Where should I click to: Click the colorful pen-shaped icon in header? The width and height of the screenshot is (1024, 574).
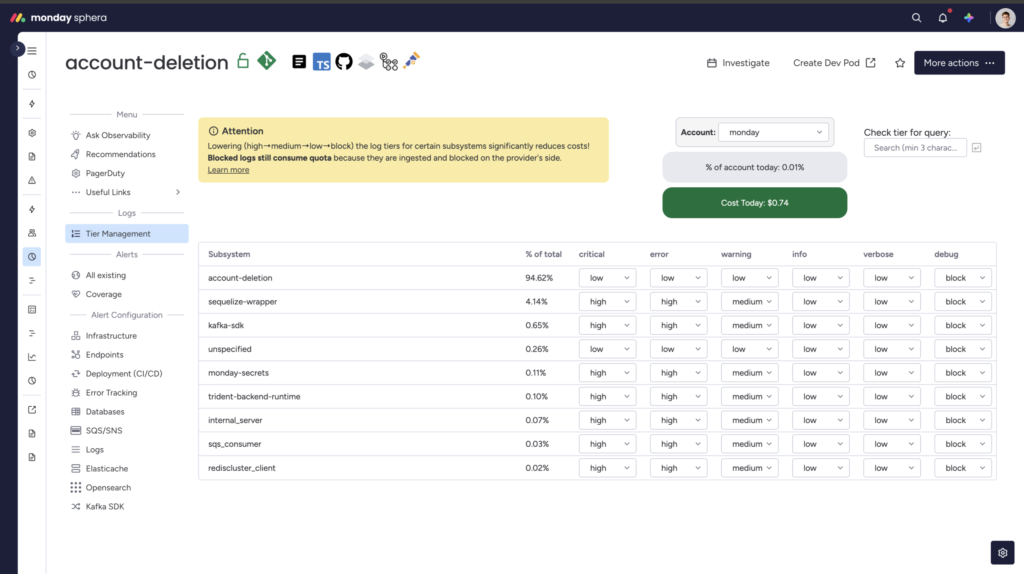pos(411,61)
